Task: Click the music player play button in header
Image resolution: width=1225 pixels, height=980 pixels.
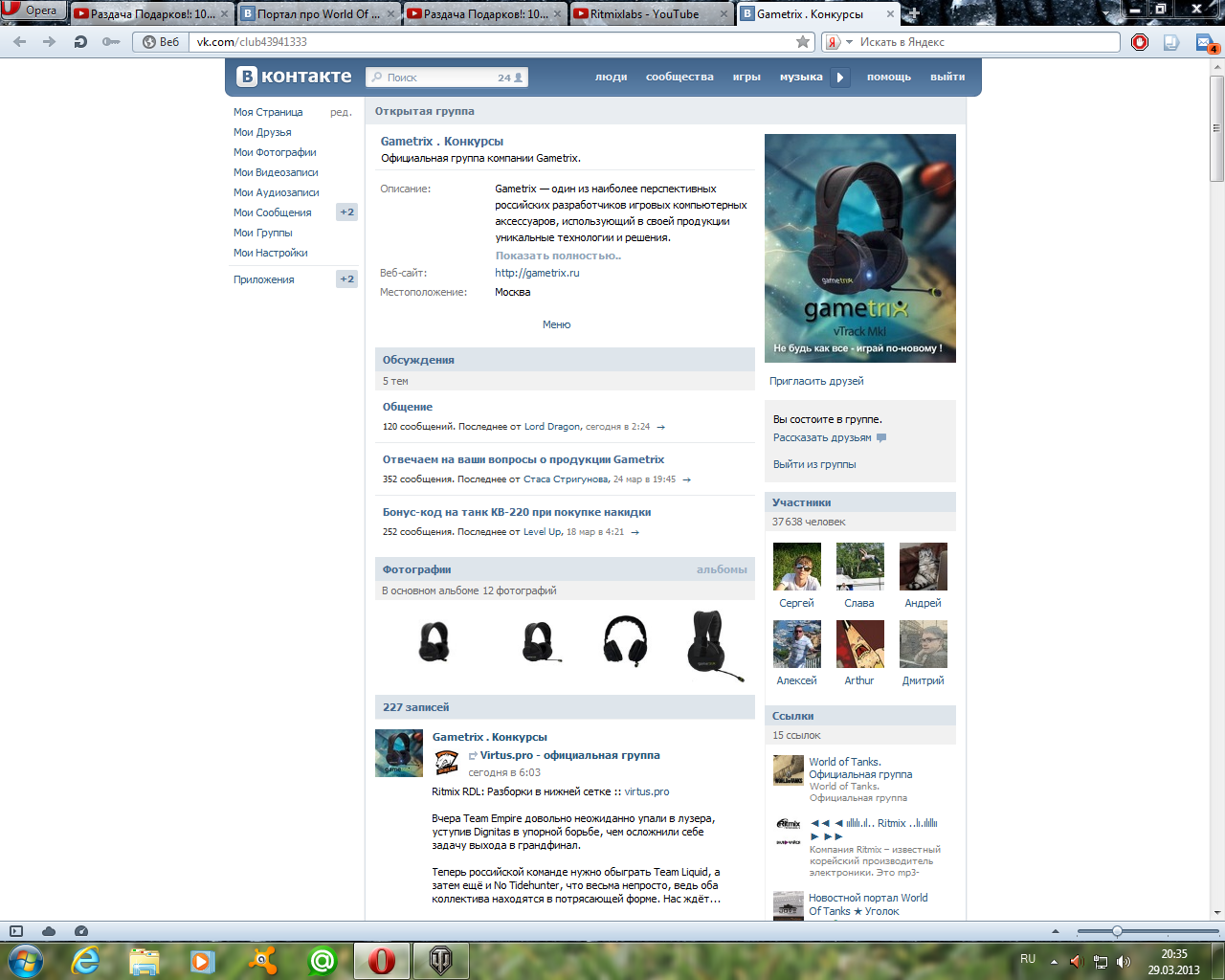Action: (x=839, y=78)
